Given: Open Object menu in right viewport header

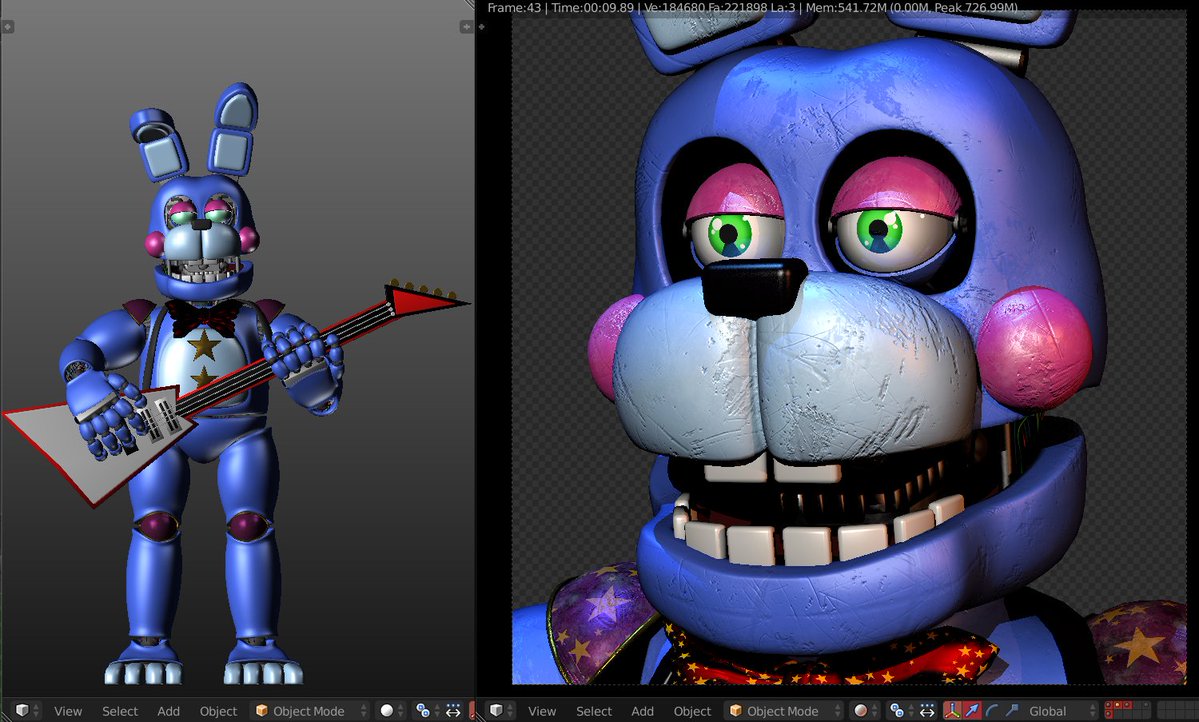Looking at the screenshot, I should click(x=692, y=711).
